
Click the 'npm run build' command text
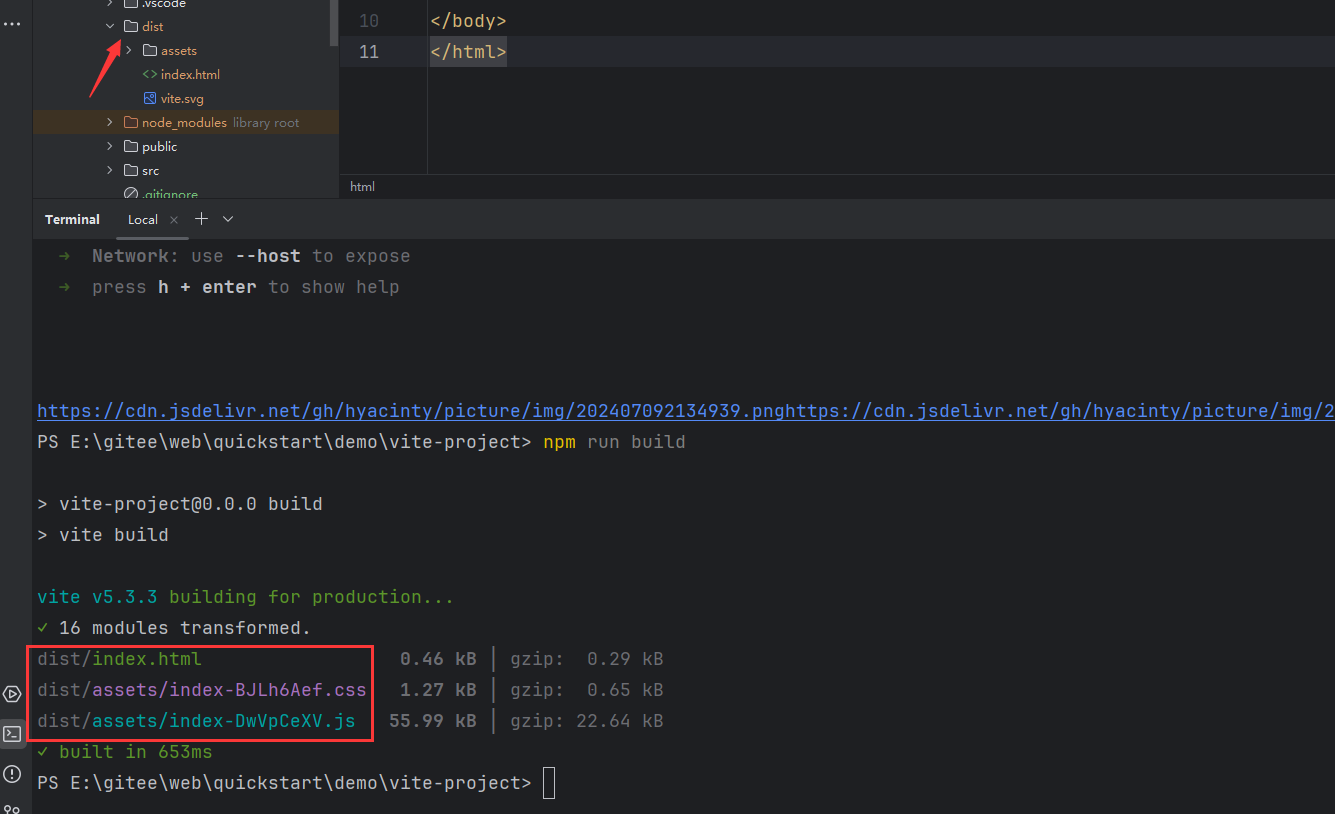tap(614, 442)
